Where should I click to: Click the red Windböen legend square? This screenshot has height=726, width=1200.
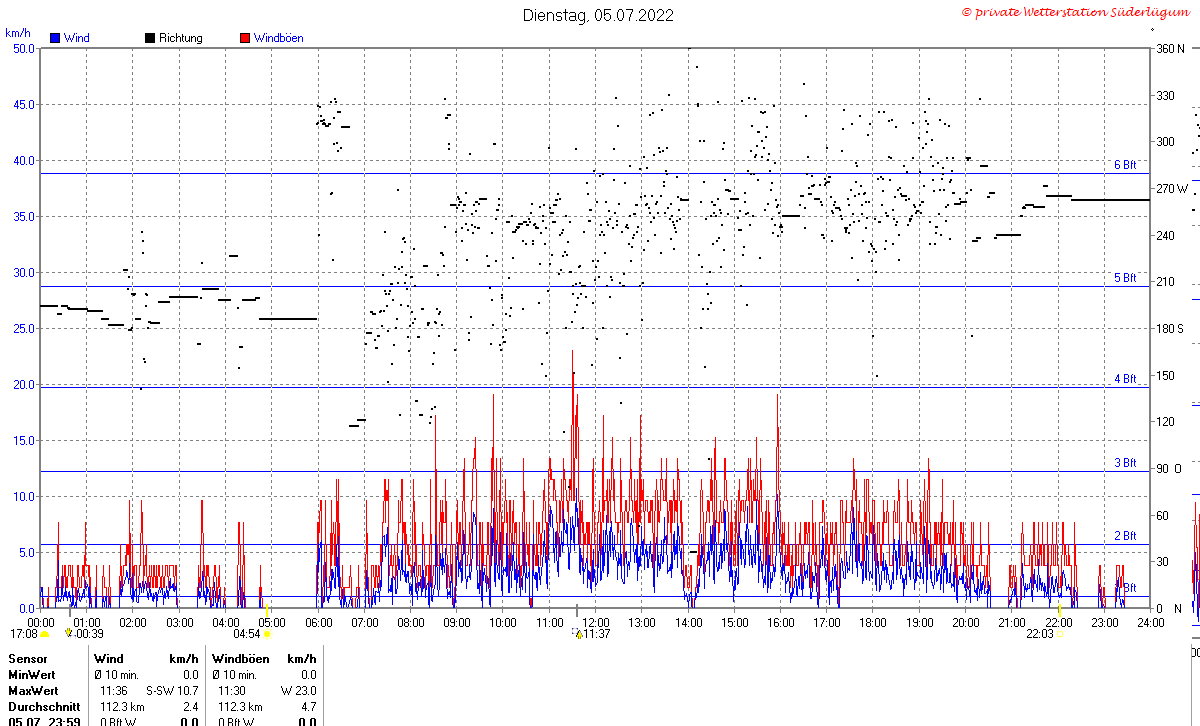(x=245, y=38)
